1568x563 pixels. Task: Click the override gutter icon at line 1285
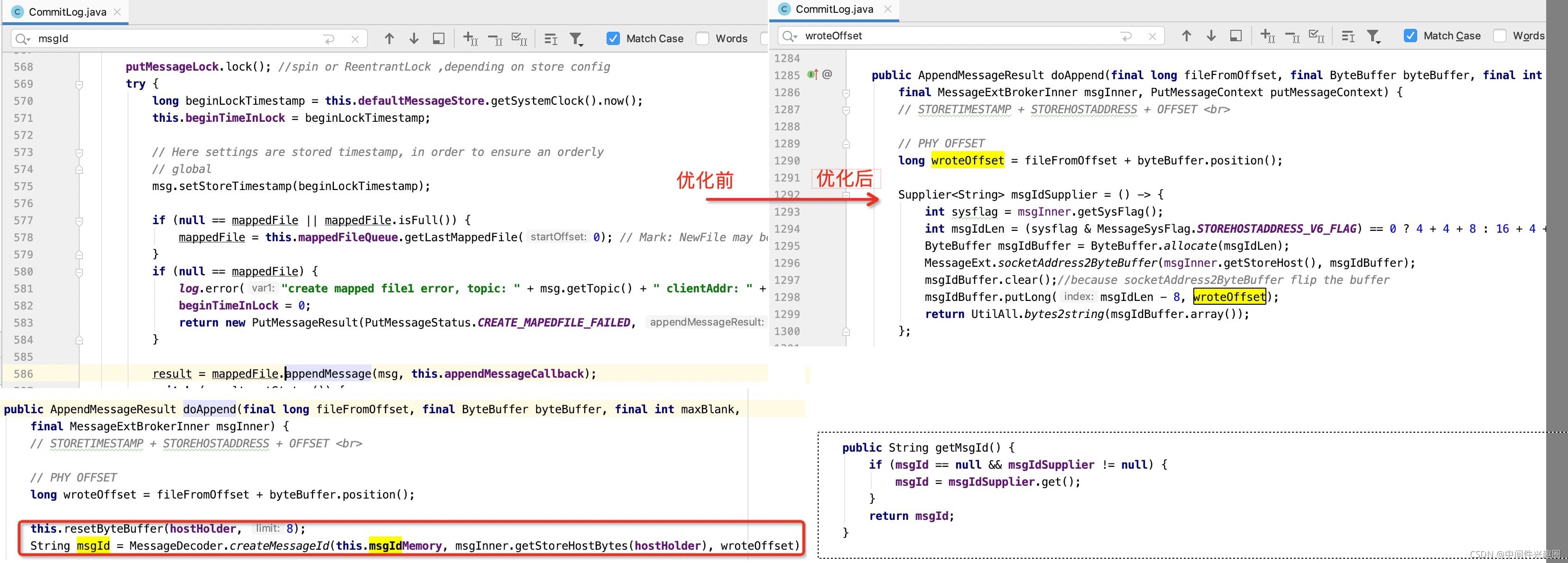coord(812,75)
